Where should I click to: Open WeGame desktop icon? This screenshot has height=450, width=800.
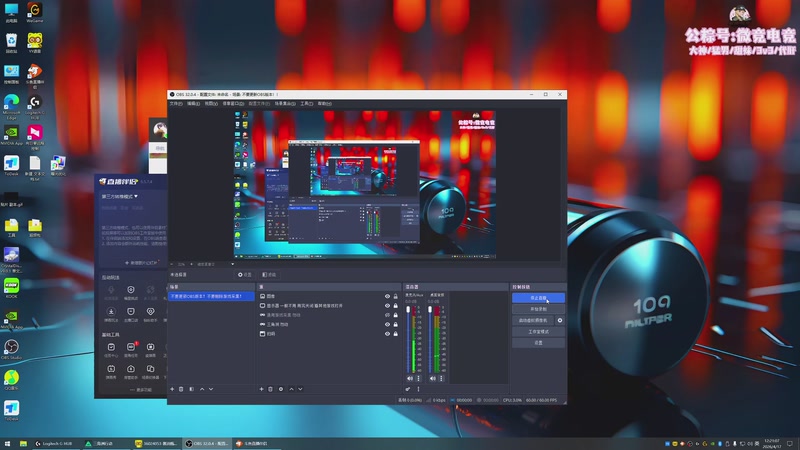34,12
